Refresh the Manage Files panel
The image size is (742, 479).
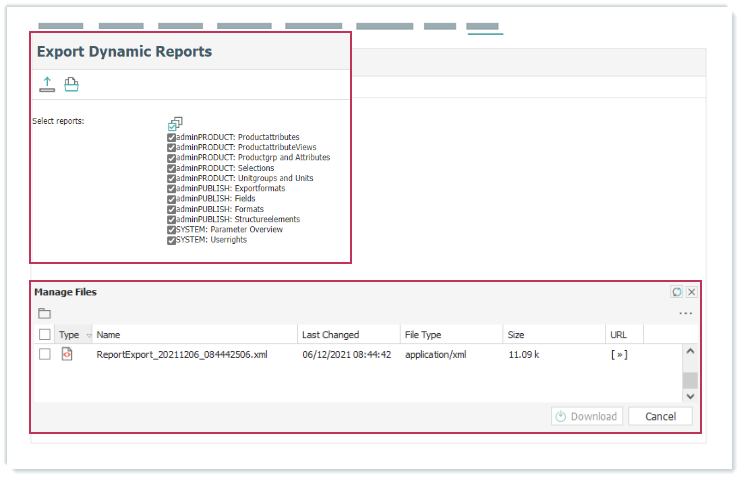click(676, 292)
